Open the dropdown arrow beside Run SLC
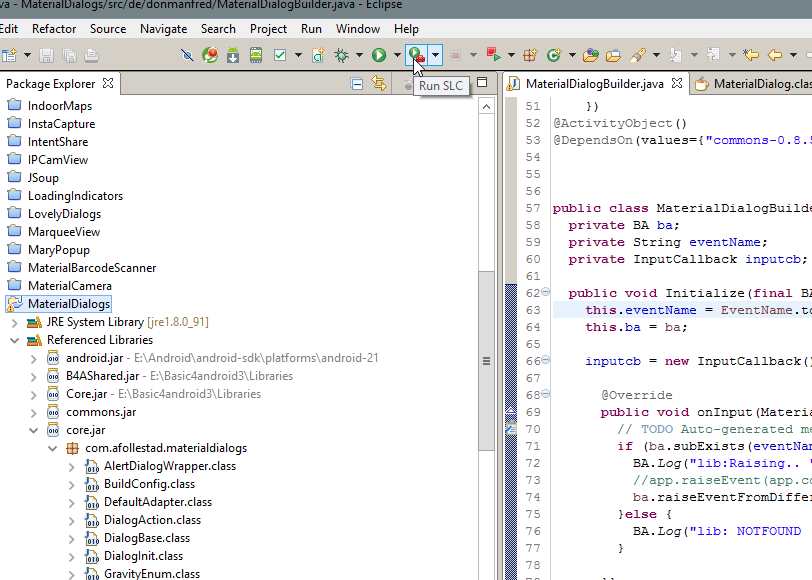Image resolution: width=812 pixels, height=580 pixels. pos(435,55)
